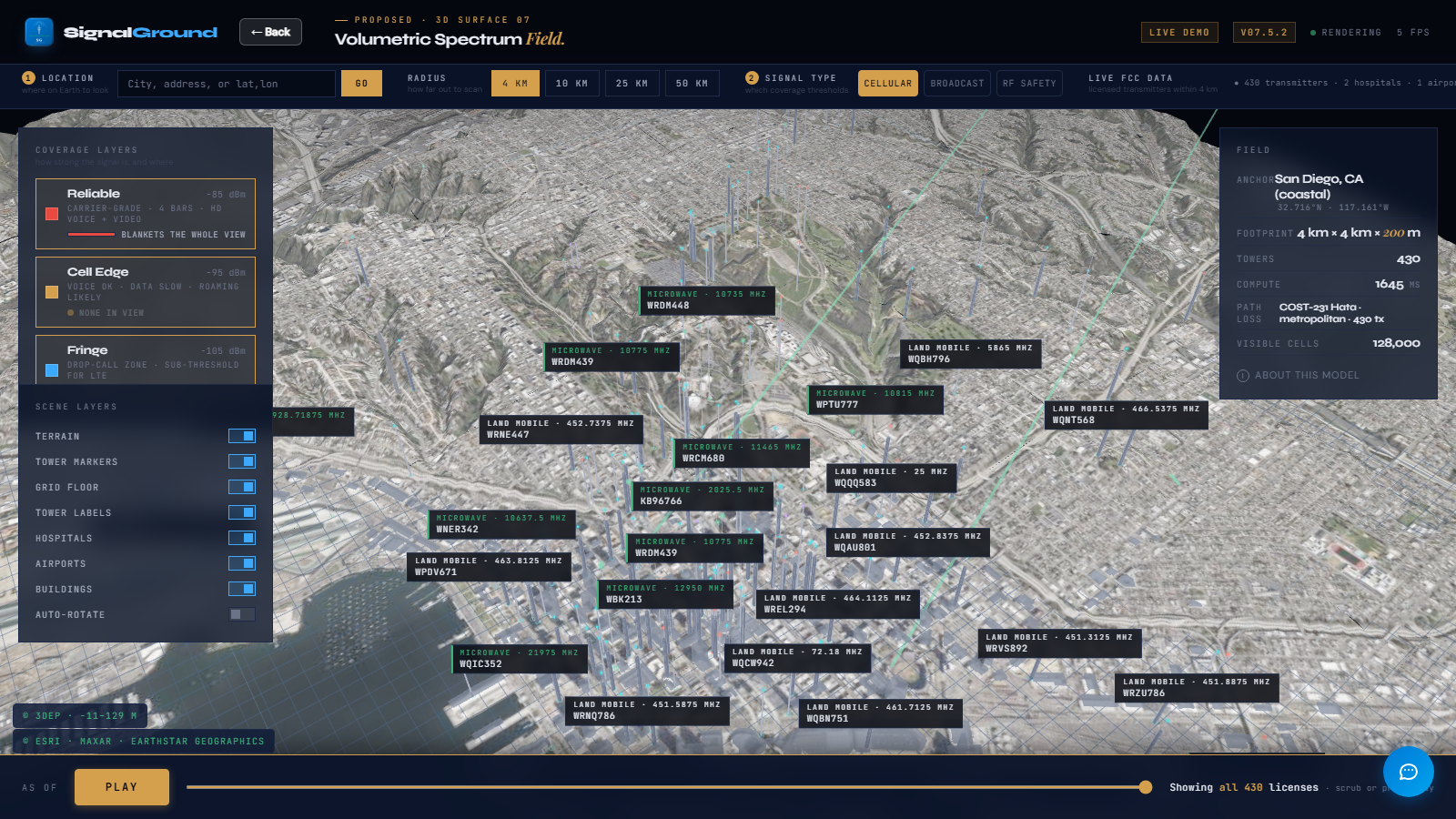Toggle the Airports layer

point(242,563)
